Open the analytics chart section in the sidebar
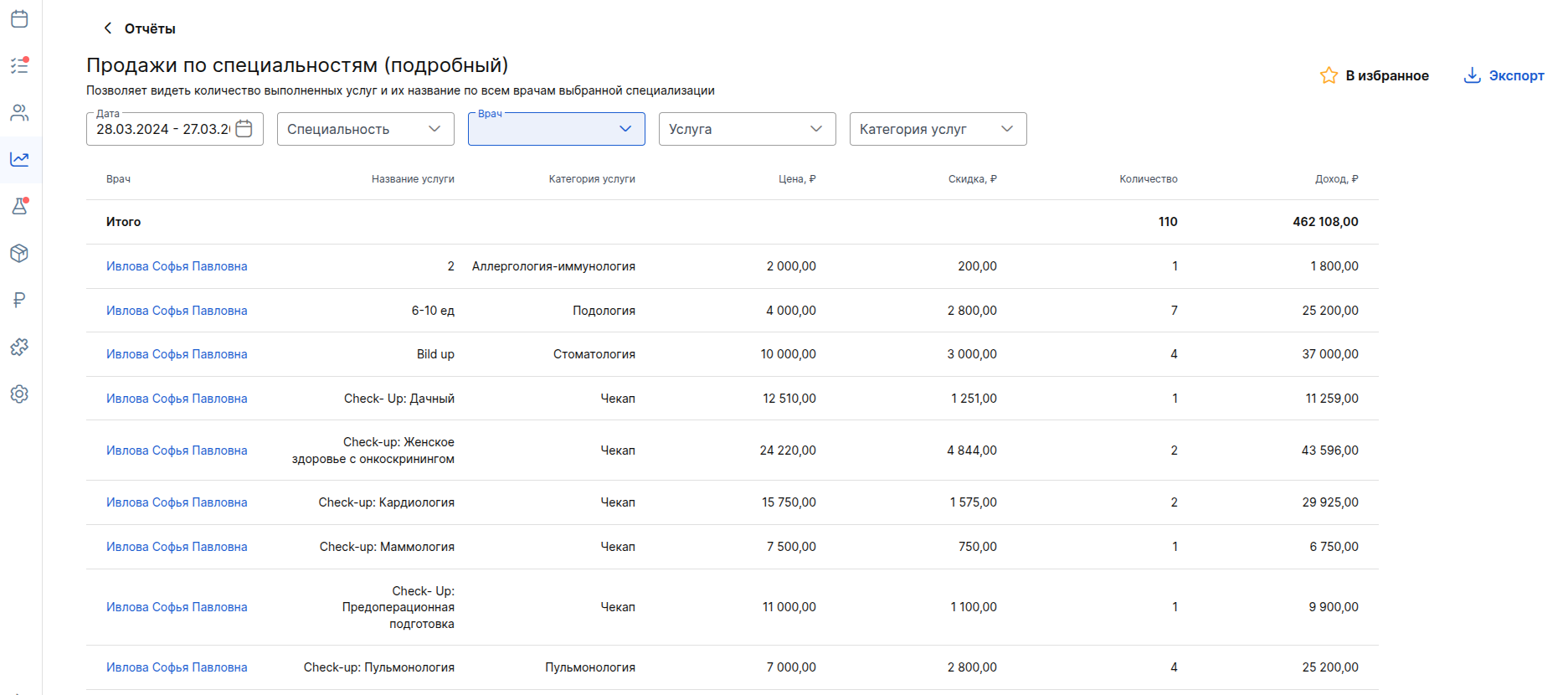Image resolution: width=1568 pixels, height=695 pixels. (19, 159)
